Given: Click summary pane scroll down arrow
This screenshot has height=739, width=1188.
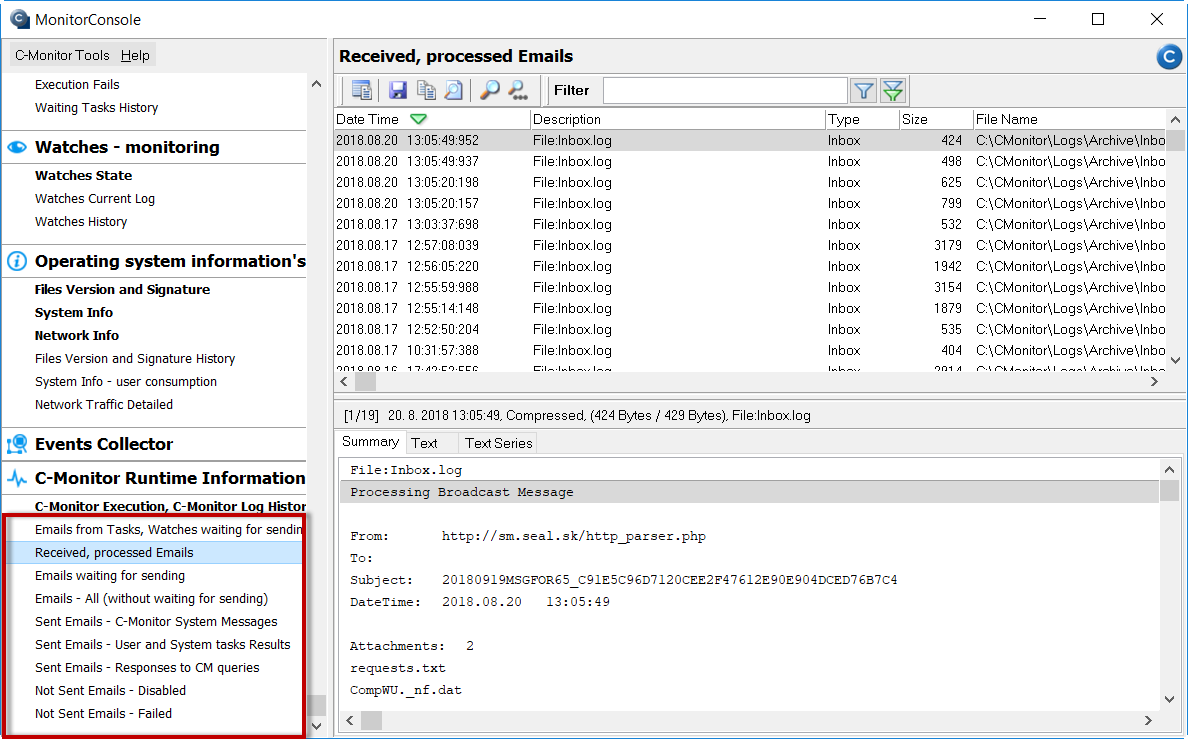Looking at the screenshot, I should 1169,699.
